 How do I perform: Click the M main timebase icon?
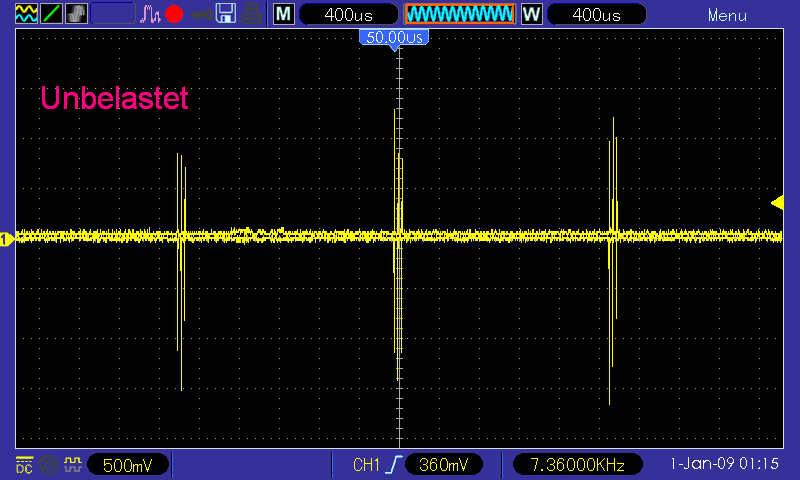click(x=284, y=14)
